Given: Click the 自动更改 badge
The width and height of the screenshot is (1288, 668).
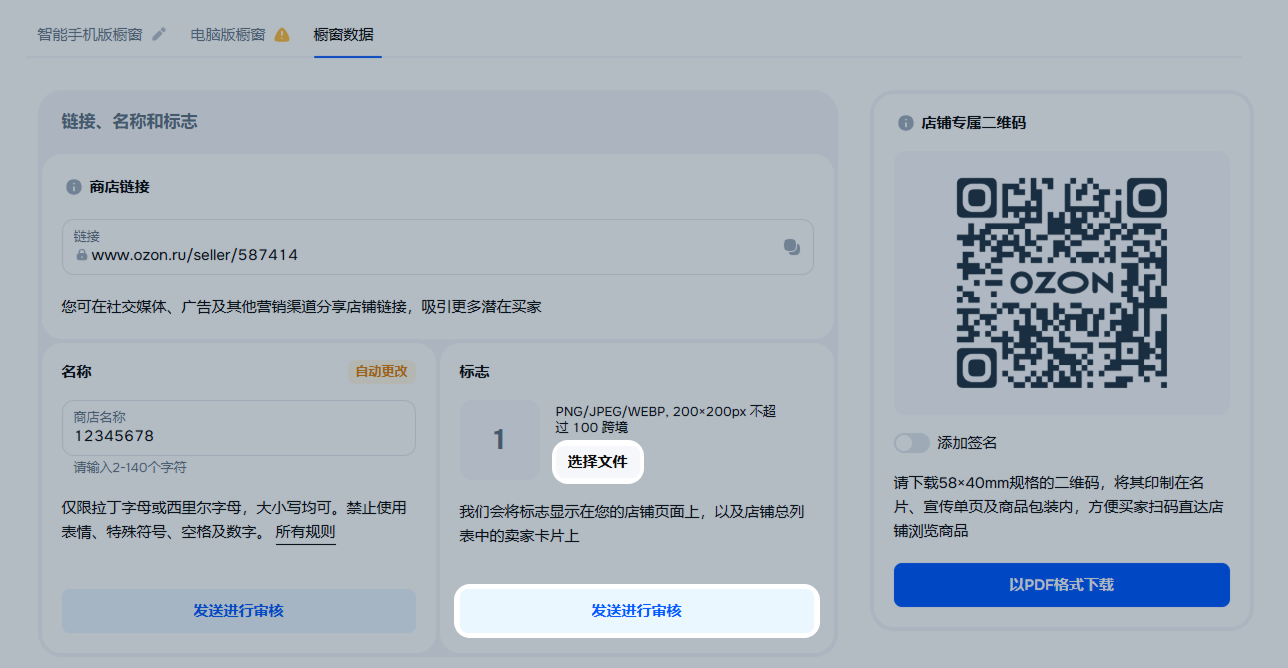Looking at the screenshot, I should click(x=381, y=371).
